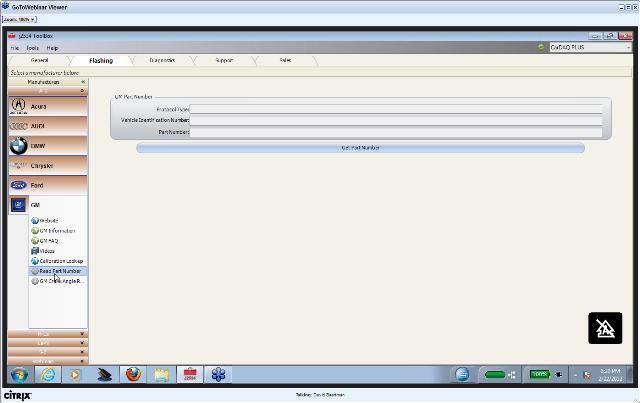
Task: Open the File menu
Action: tap(15, 48)
